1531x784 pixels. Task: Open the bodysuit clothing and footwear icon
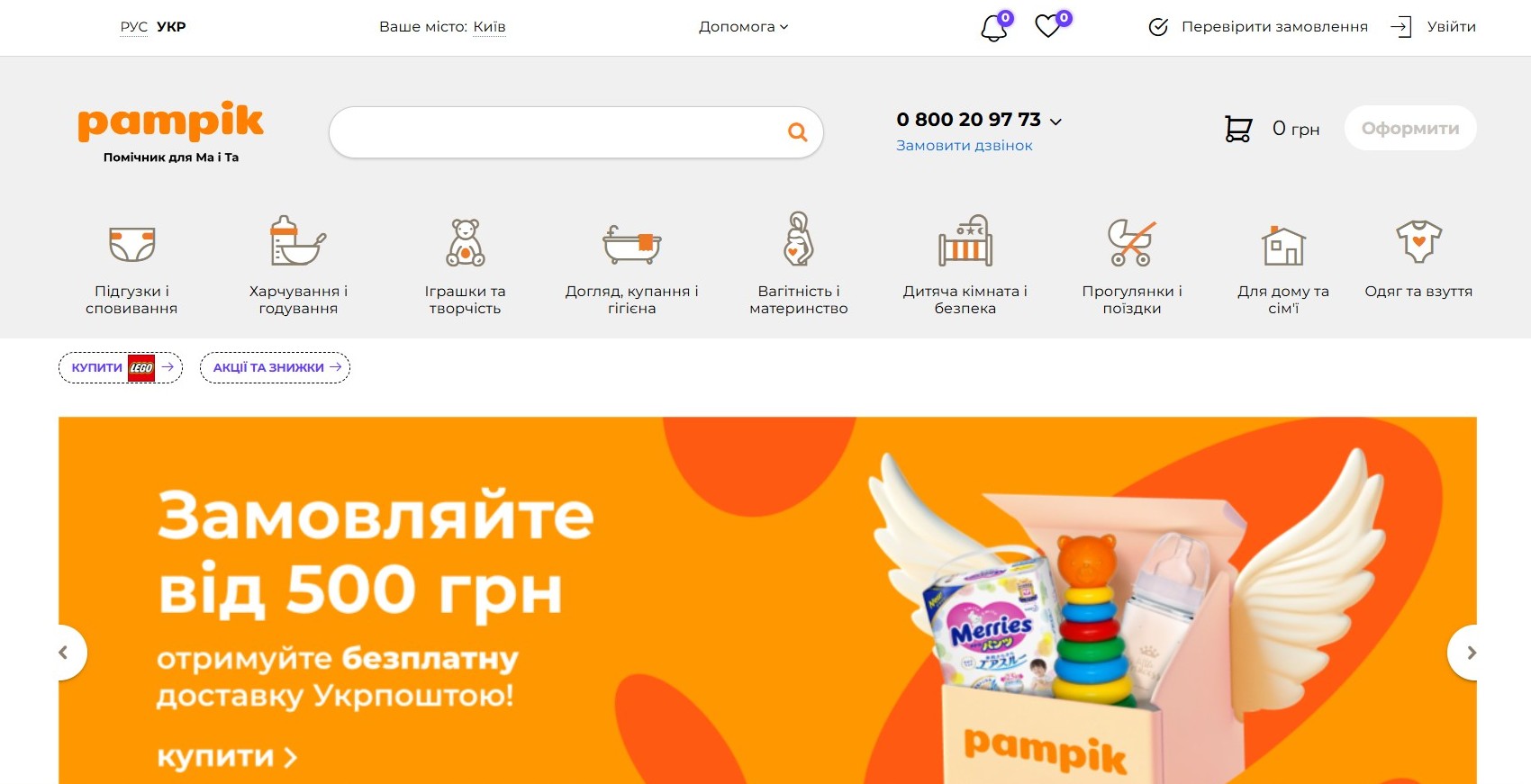point(1418,241)
